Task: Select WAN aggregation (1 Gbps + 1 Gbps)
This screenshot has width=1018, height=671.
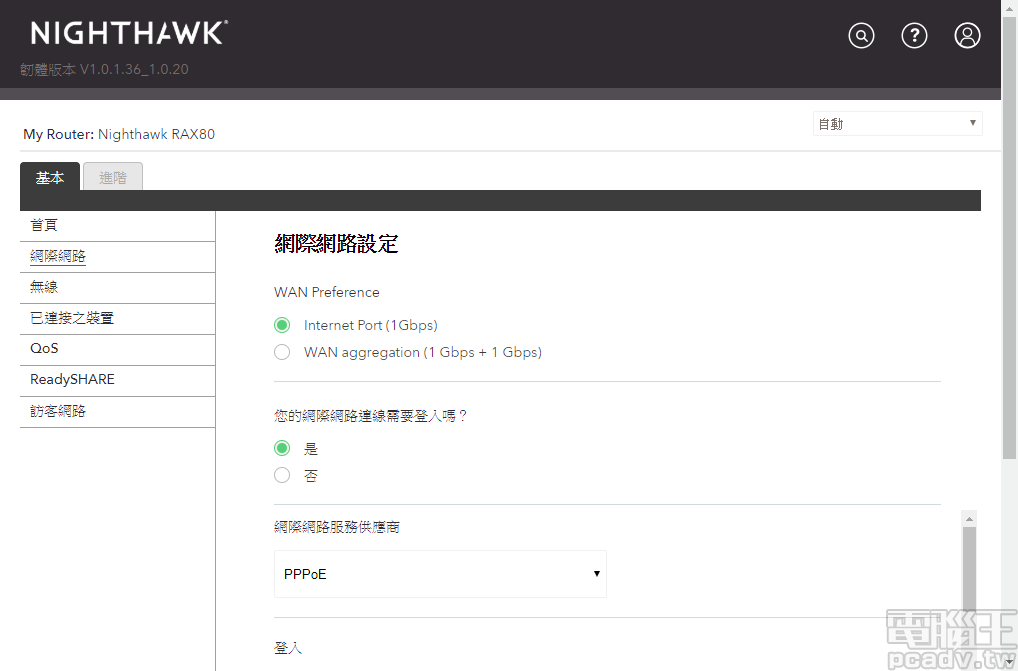Action: tap(282, 352)
